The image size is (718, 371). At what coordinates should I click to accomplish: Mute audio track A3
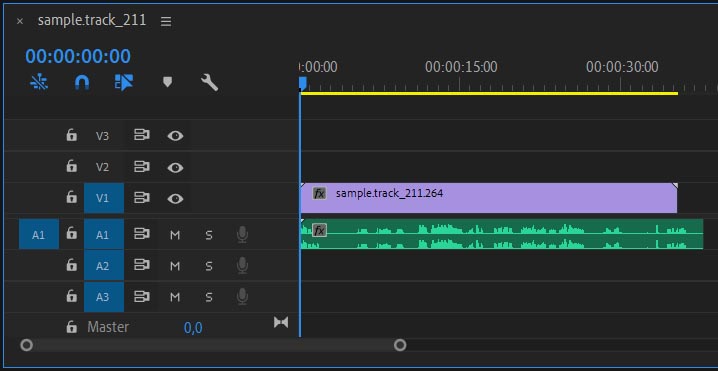click(175, 297)
